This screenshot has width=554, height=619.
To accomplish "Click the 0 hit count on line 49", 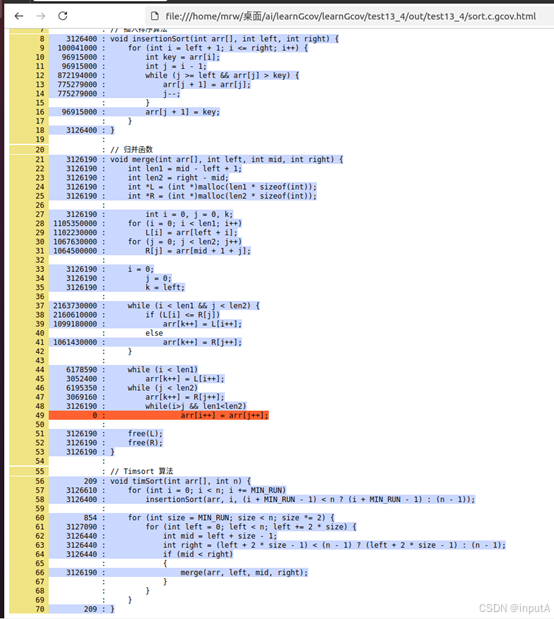I will [x=95, y=415].
